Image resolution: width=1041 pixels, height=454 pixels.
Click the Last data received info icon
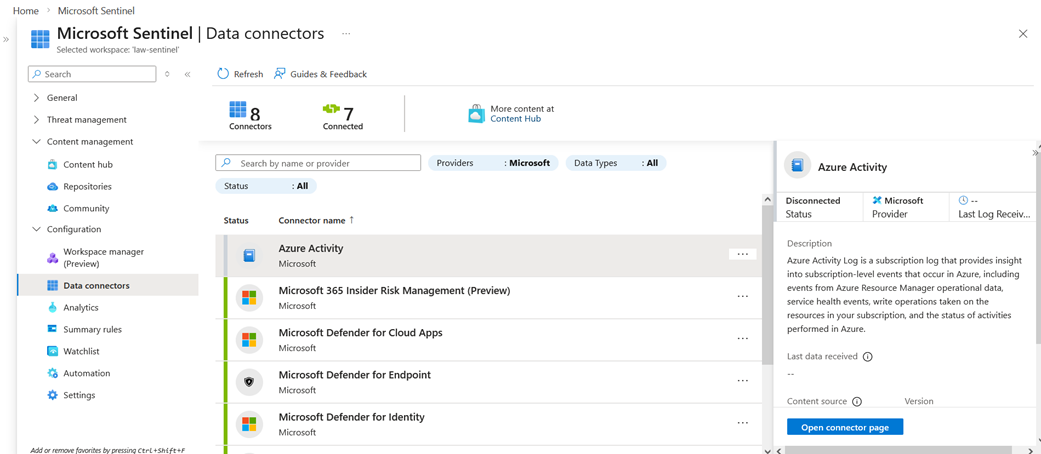[867, 356]
